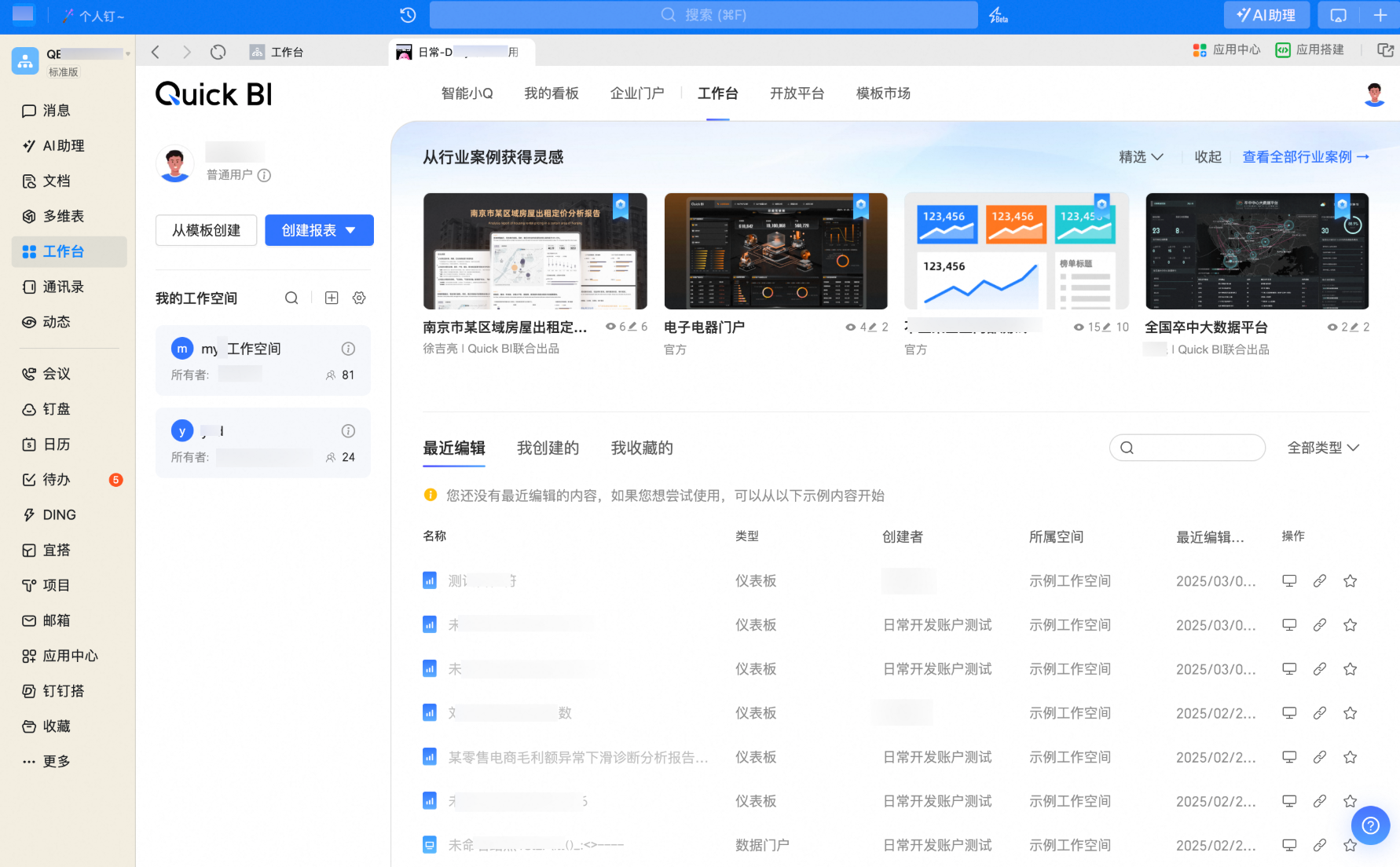This screenshot has width=1400, height=867.
Task: Click the add workspace plus icon
Action: tap(332, 298)
